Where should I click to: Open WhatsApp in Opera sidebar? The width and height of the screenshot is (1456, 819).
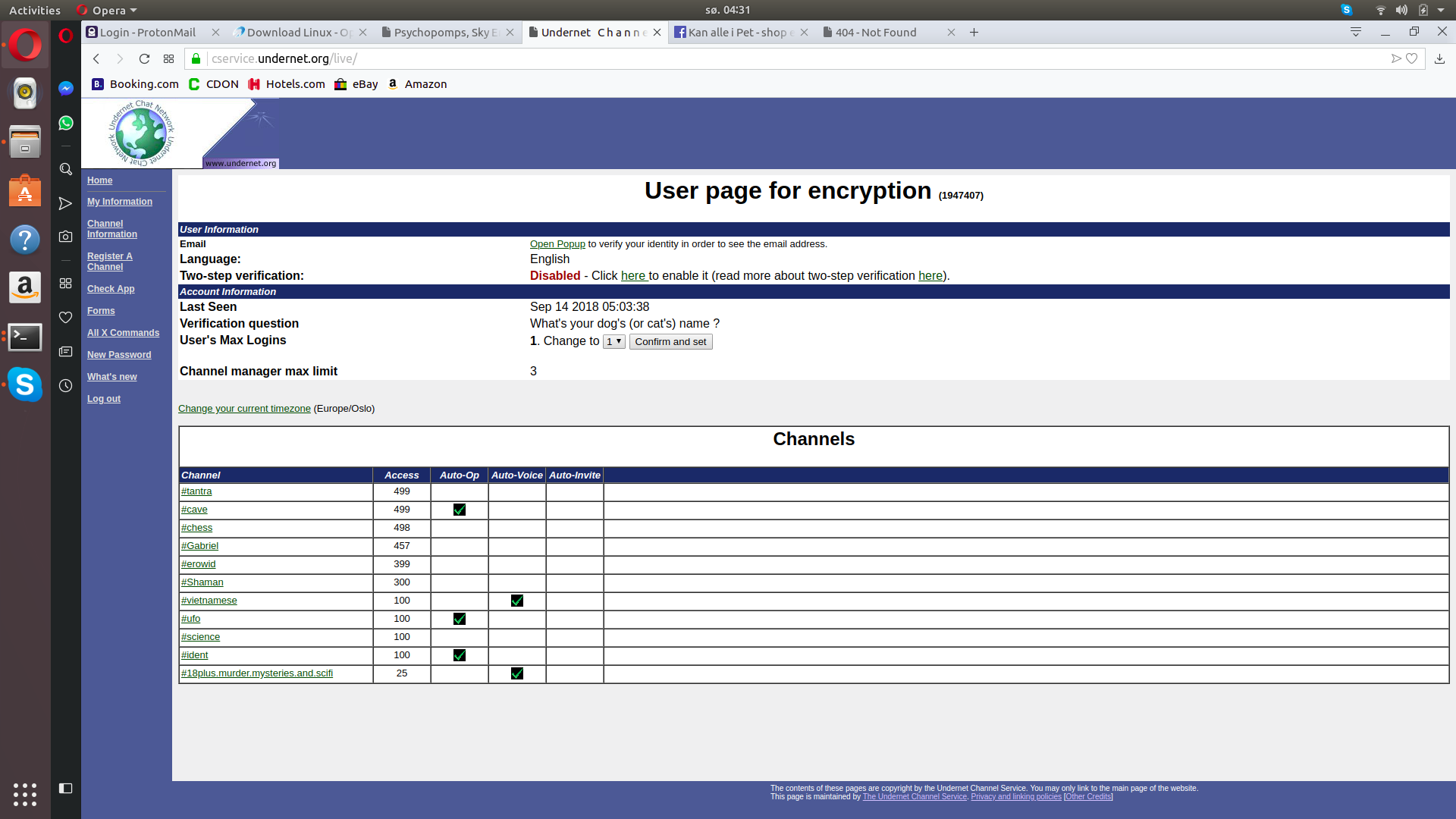tap(66, 123)
